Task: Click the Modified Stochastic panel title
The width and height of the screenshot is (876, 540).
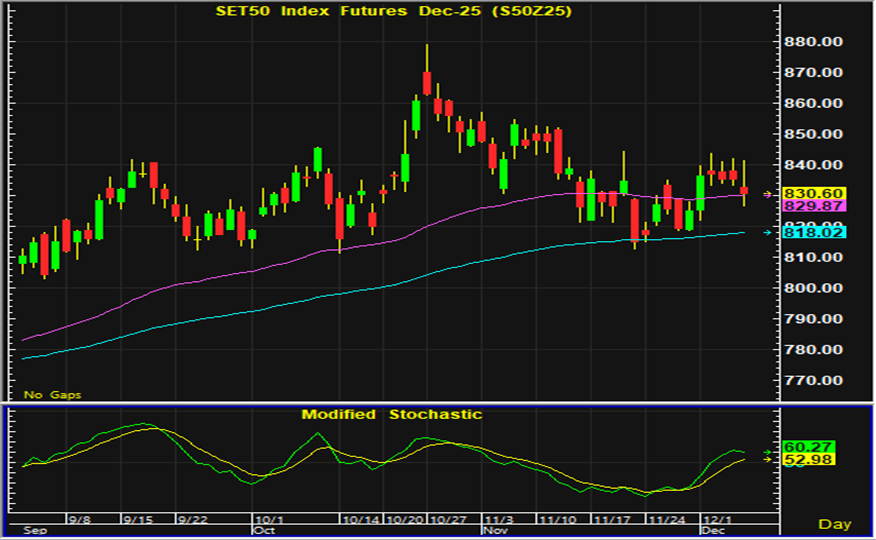Action: coord(392,414)
